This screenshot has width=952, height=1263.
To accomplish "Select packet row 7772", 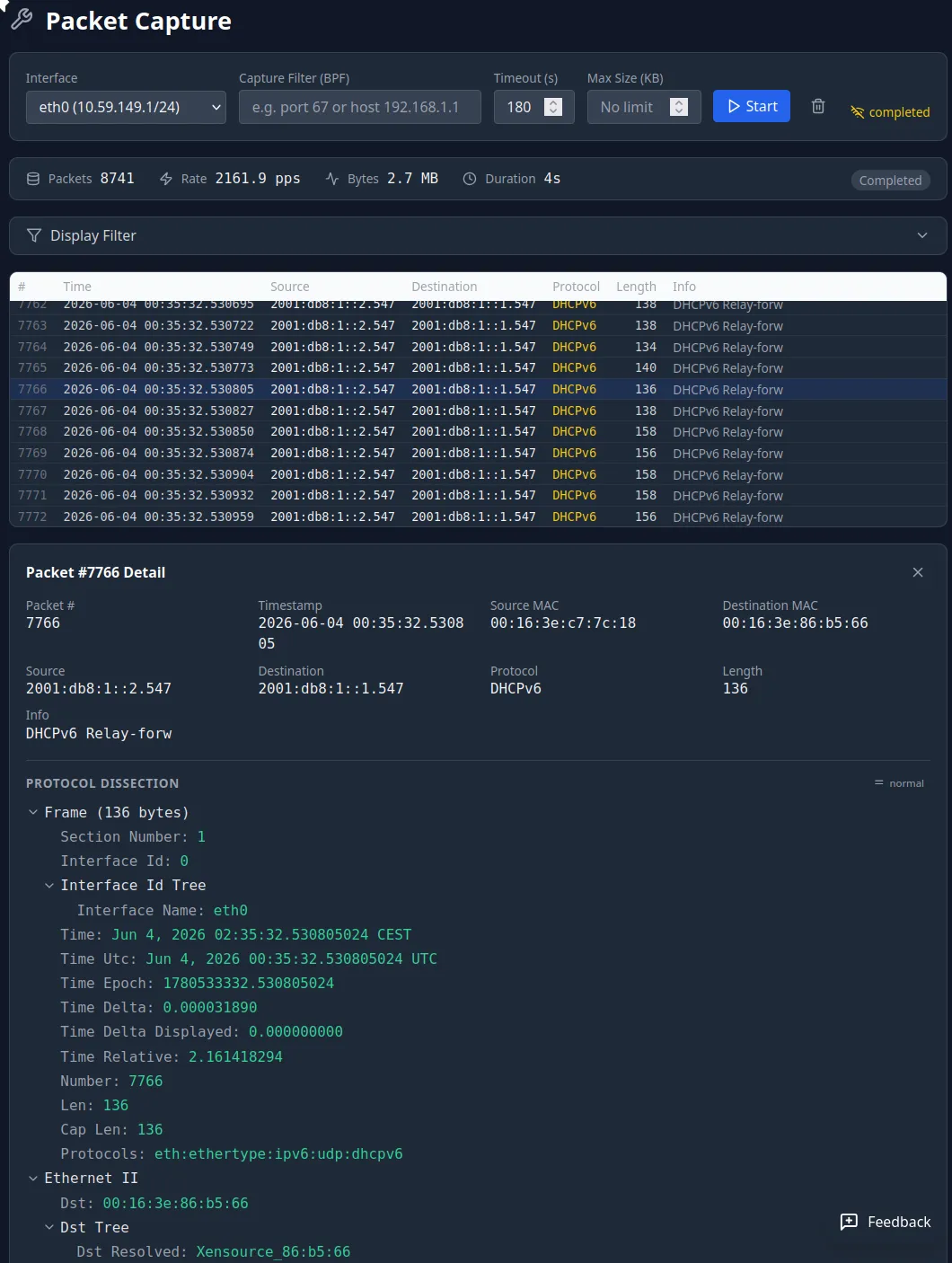I will (x=478, y=517).
